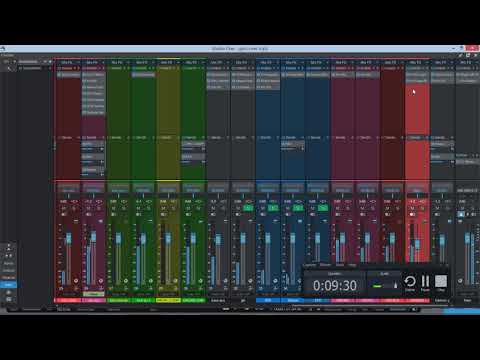The image size is (480, 360).
Task: Toggle record-arm icon below Mute on leftmost red channel
Action: [x=64, y=215]
